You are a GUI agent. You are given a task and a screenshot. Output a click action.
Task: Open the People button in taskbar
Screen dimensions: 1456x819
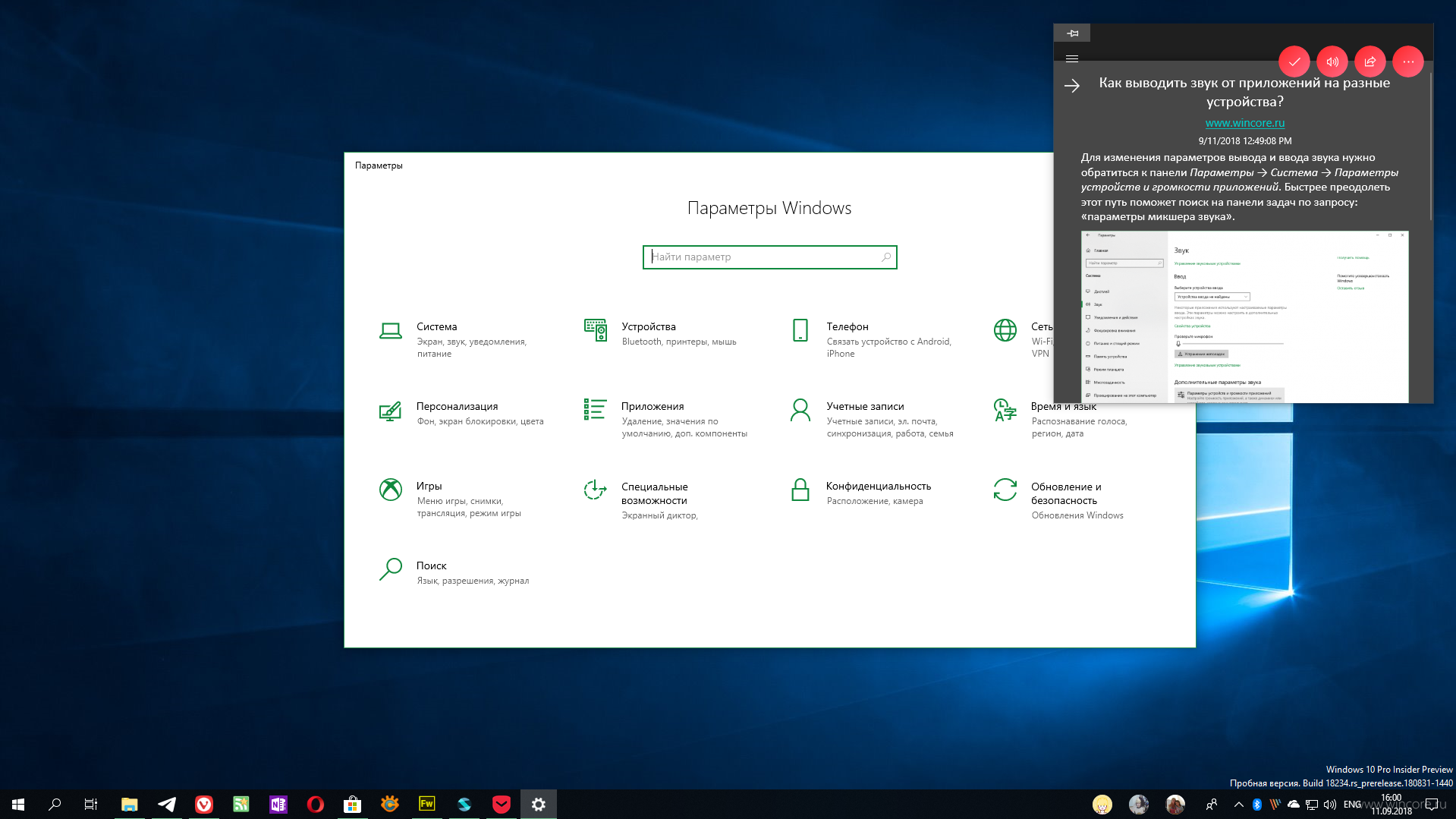[x=1212, y=804]
